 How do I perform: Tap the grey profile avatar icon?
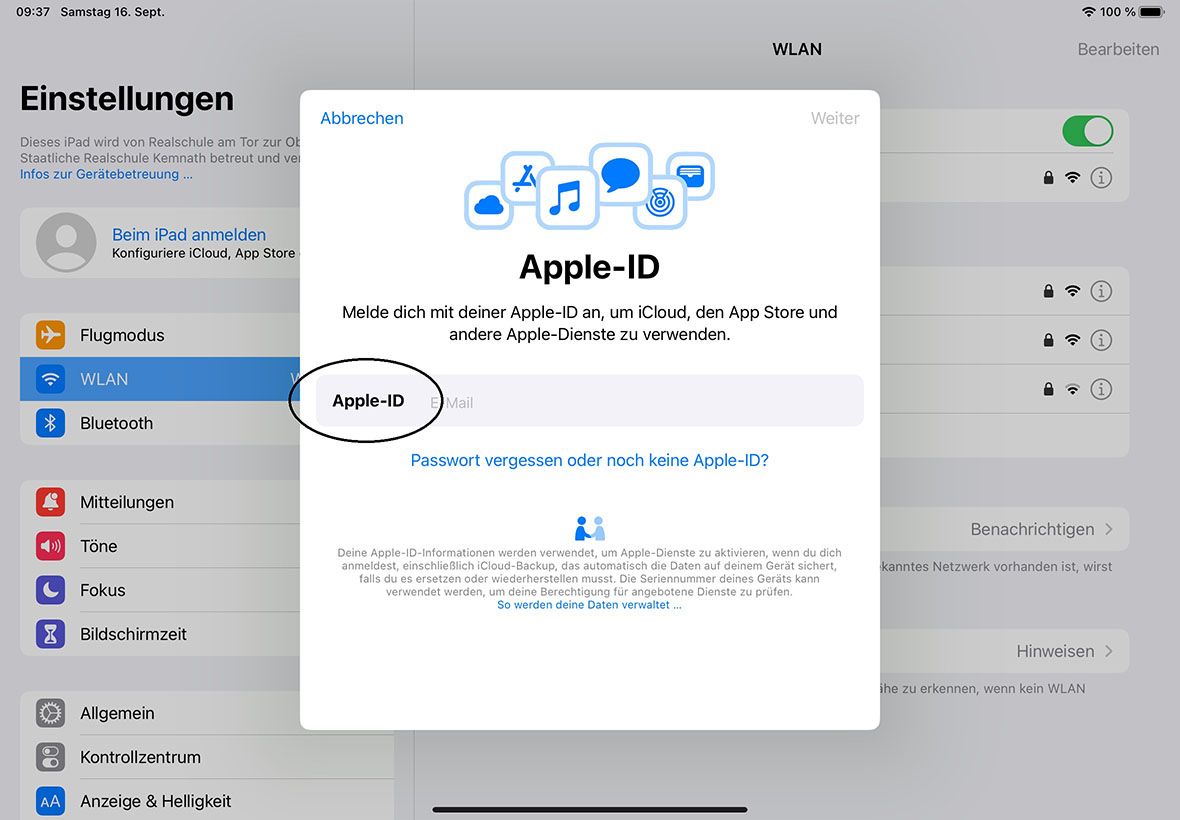pyautogui.click(x=66, y=242)
